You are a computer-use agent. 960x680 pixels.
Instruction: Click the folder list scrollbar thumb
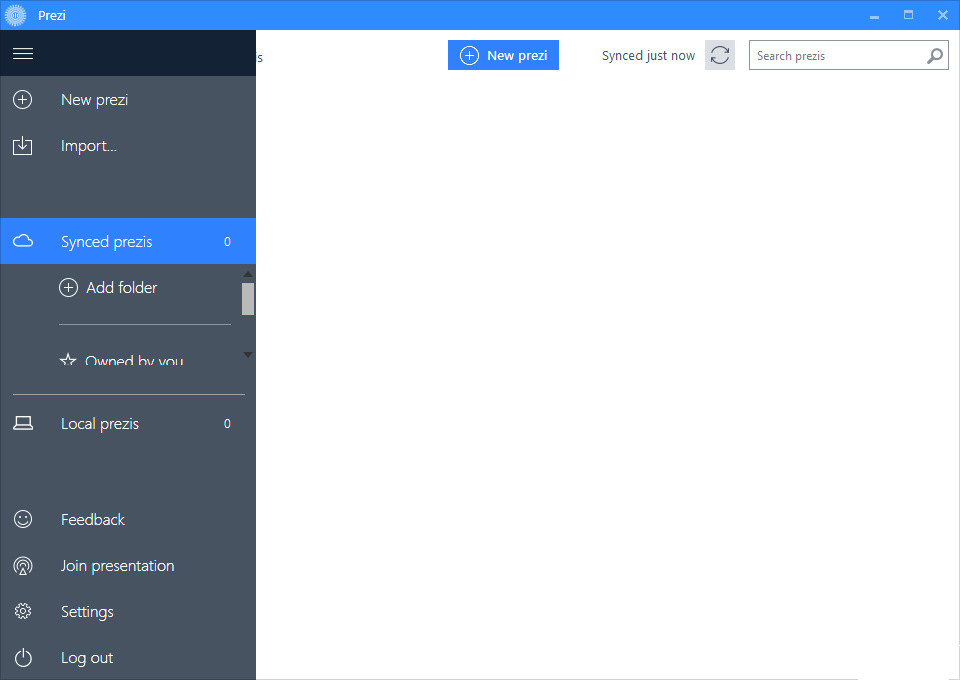pos(248,299)
